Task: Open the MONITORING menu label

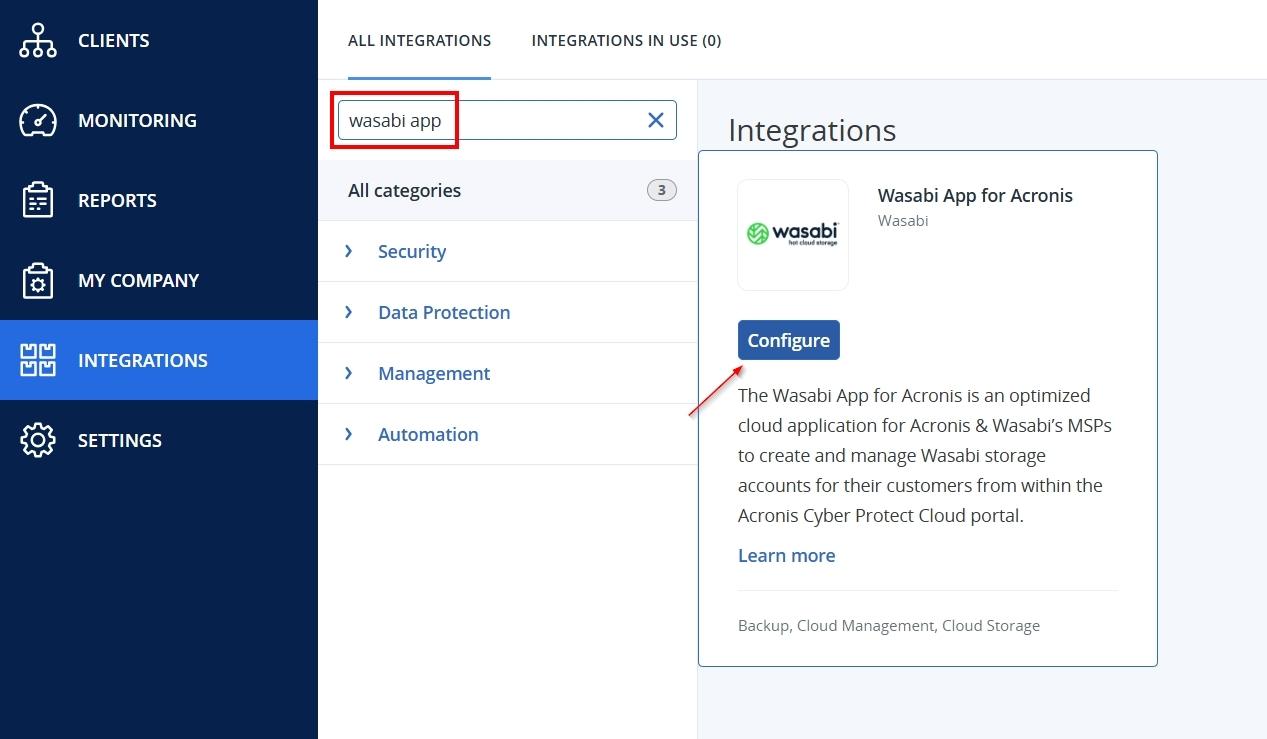Action: (x=137, y=120)
